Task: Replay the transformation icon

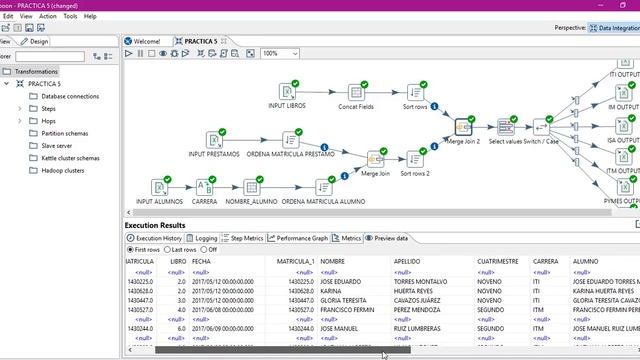Action: click(186, 53)
